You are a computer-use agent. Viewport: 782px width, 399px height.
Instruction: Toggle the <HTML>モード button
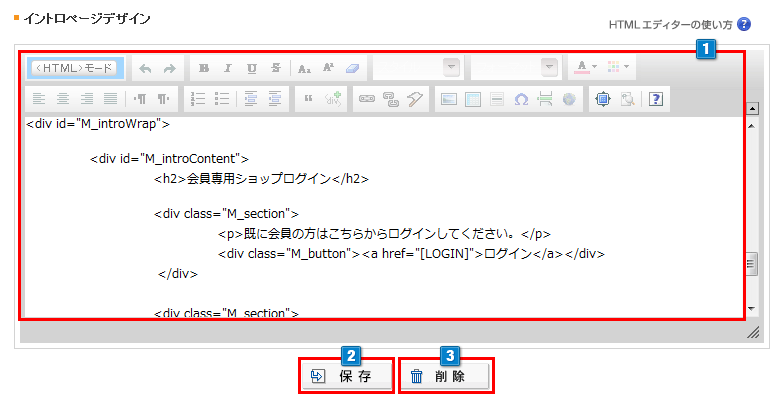(x=74, y=68)
